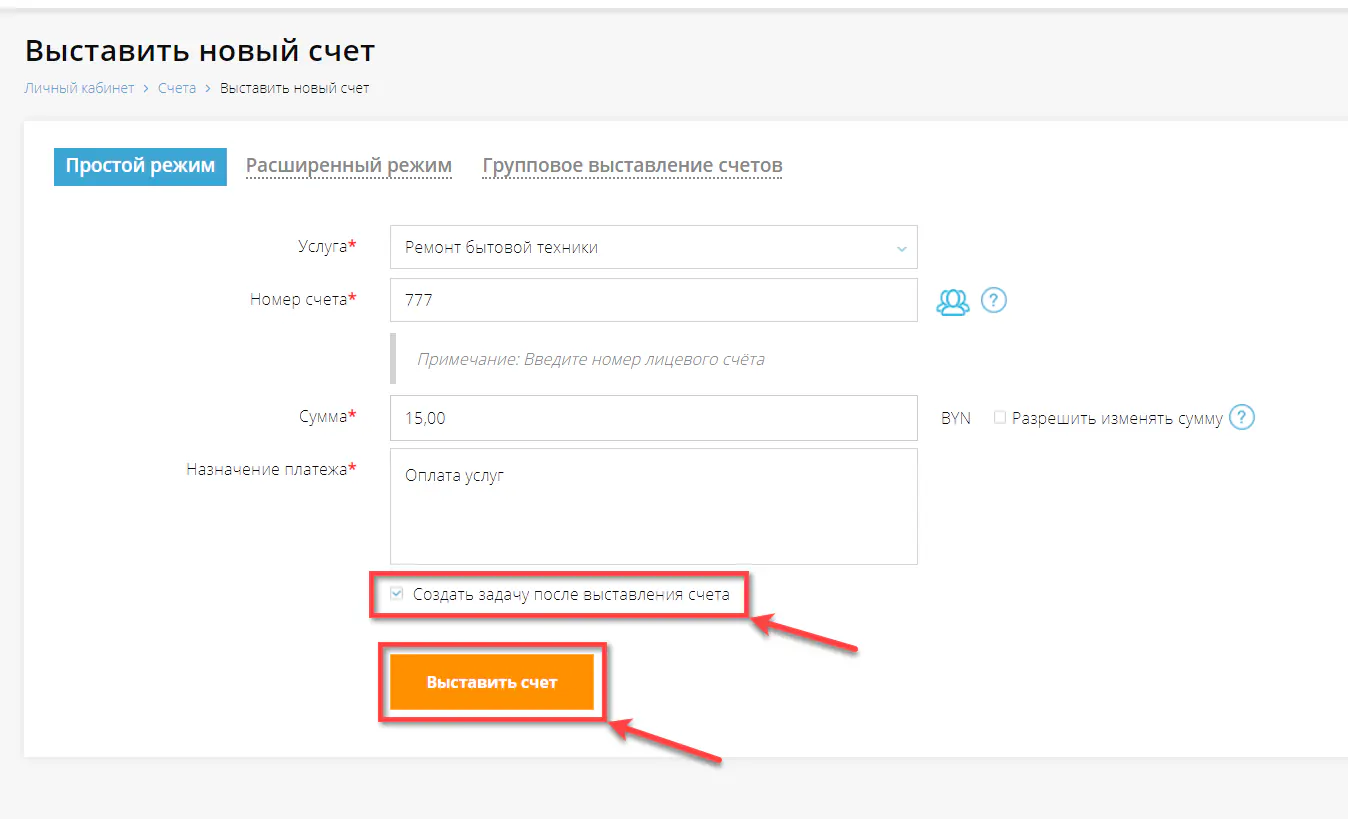This screenshot has height=819, width=1348.
Task: Click 'Выставить новый счет' breadcrumb item
Action: click(x=294, y=88)
